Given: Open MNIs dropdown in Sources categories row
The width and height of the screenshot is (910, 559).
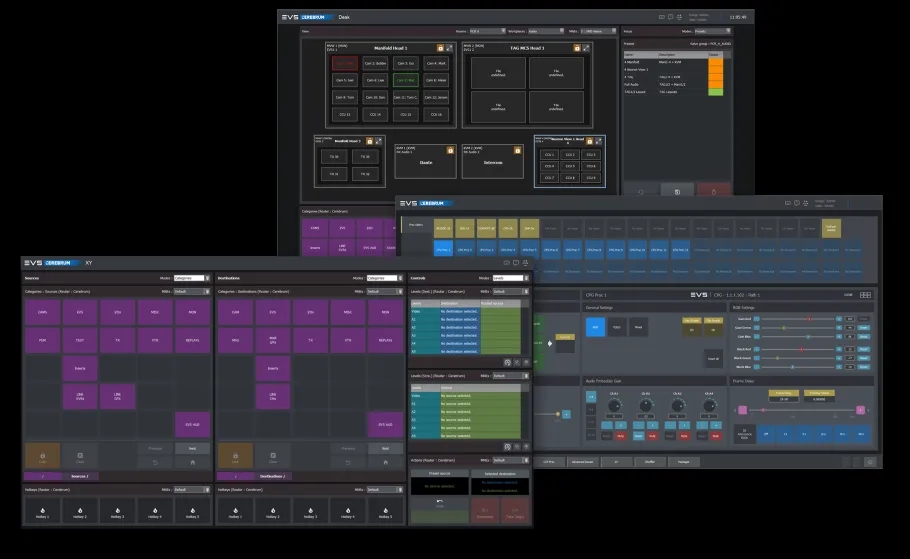Looking at the screenshot, I should [x=192, y=291].
